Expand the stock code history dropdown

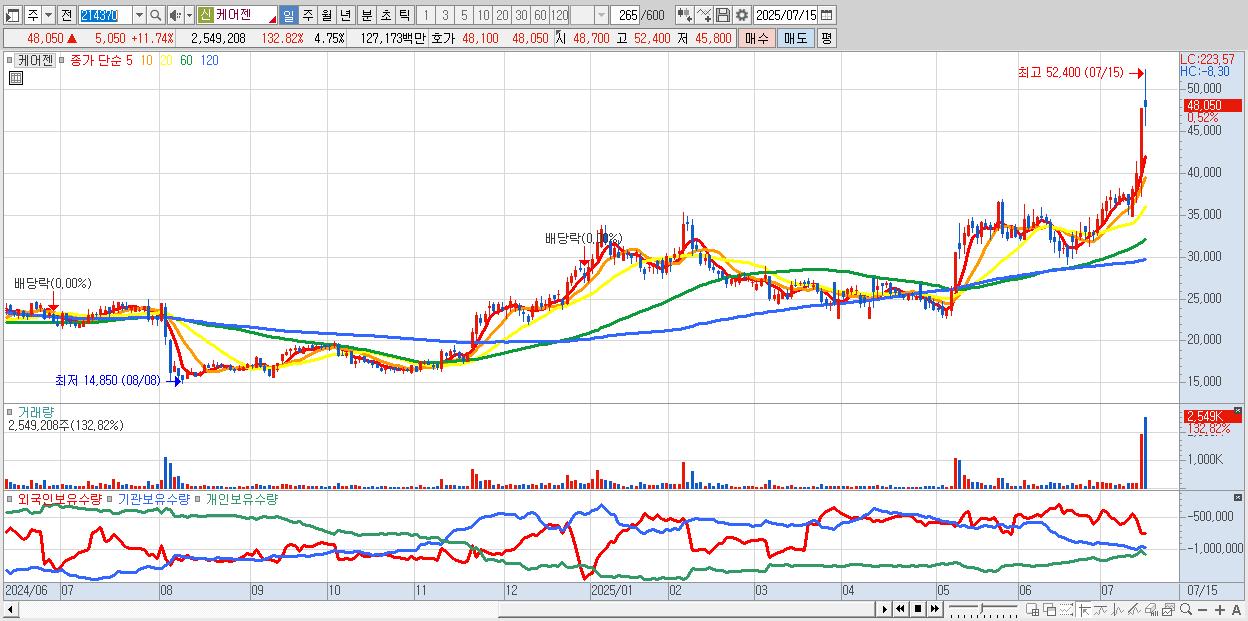point(140,15)
